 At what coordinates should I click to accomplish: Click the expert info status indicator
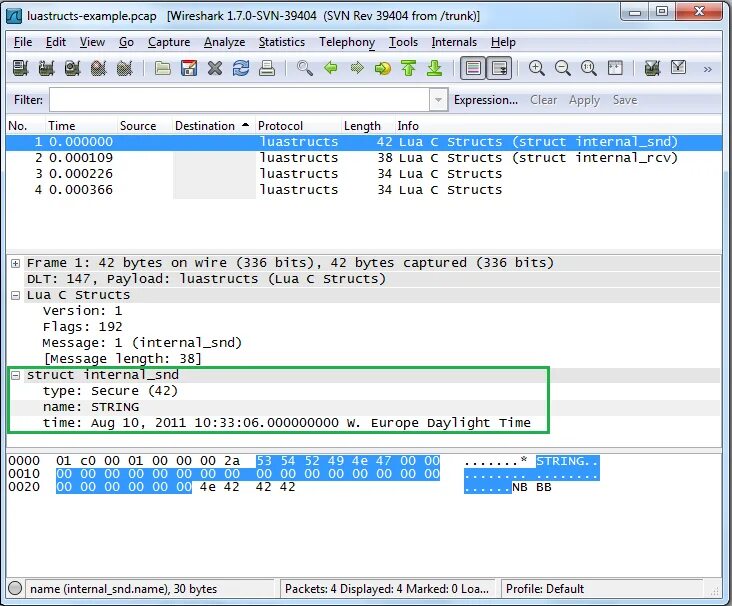15,588
